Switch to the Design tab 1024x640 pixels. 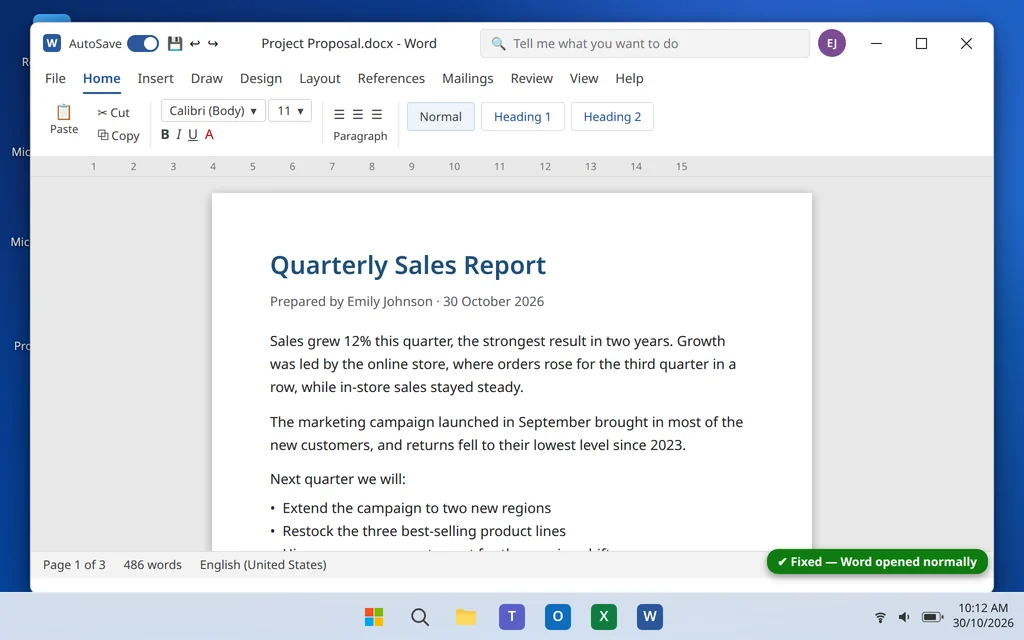coord(261,78)
